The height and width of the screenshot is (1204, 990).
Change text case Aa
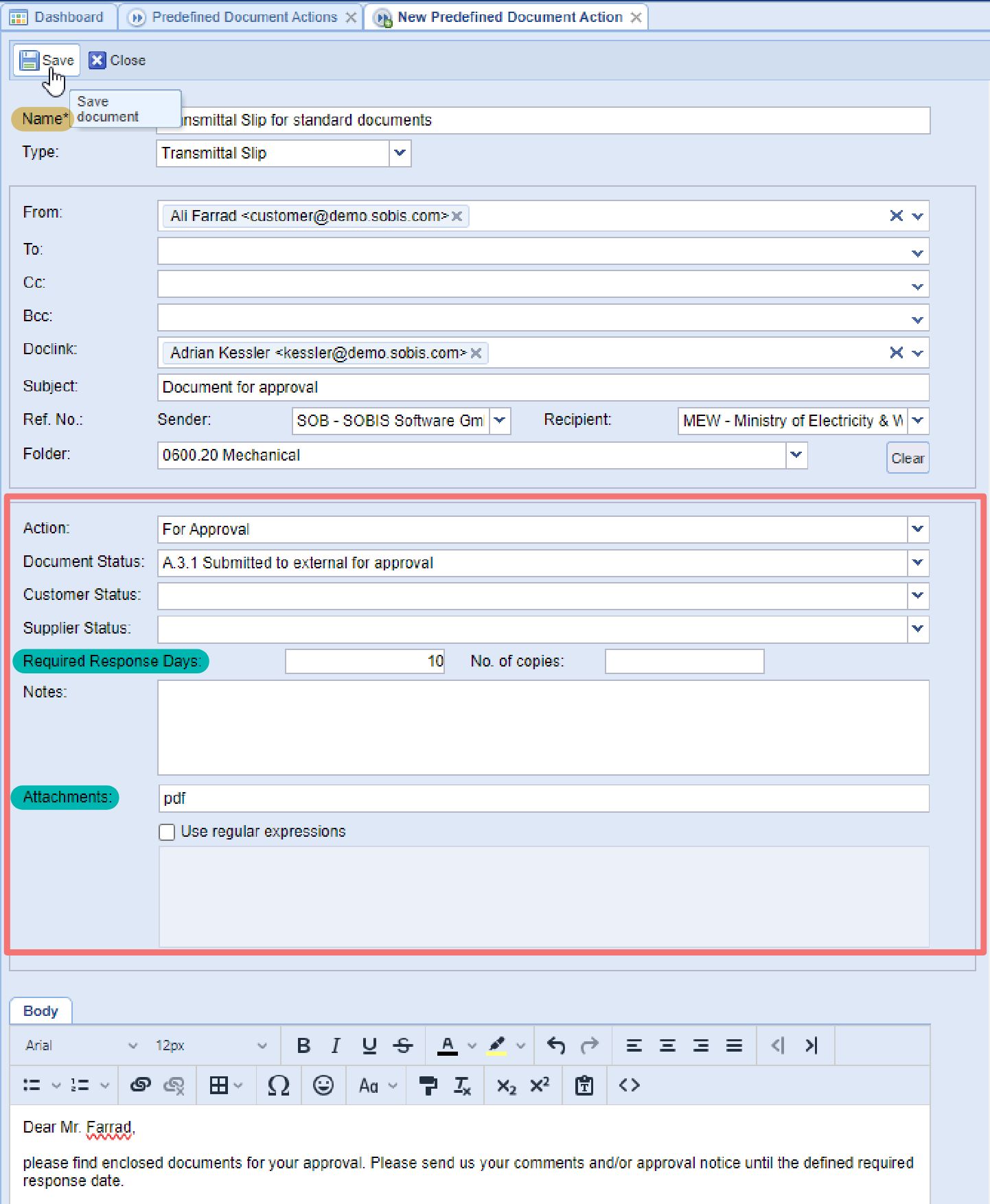tap(369, 1085)
